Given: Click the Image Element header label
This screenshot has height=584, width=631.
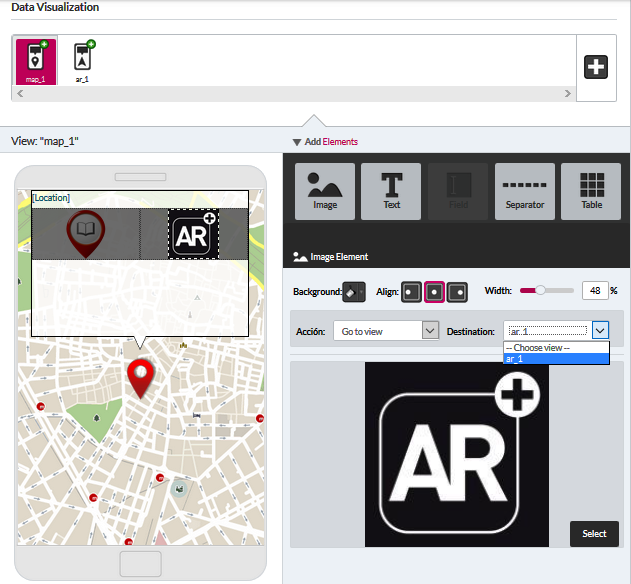Looking at the screenshot, I should coord(339,257).
